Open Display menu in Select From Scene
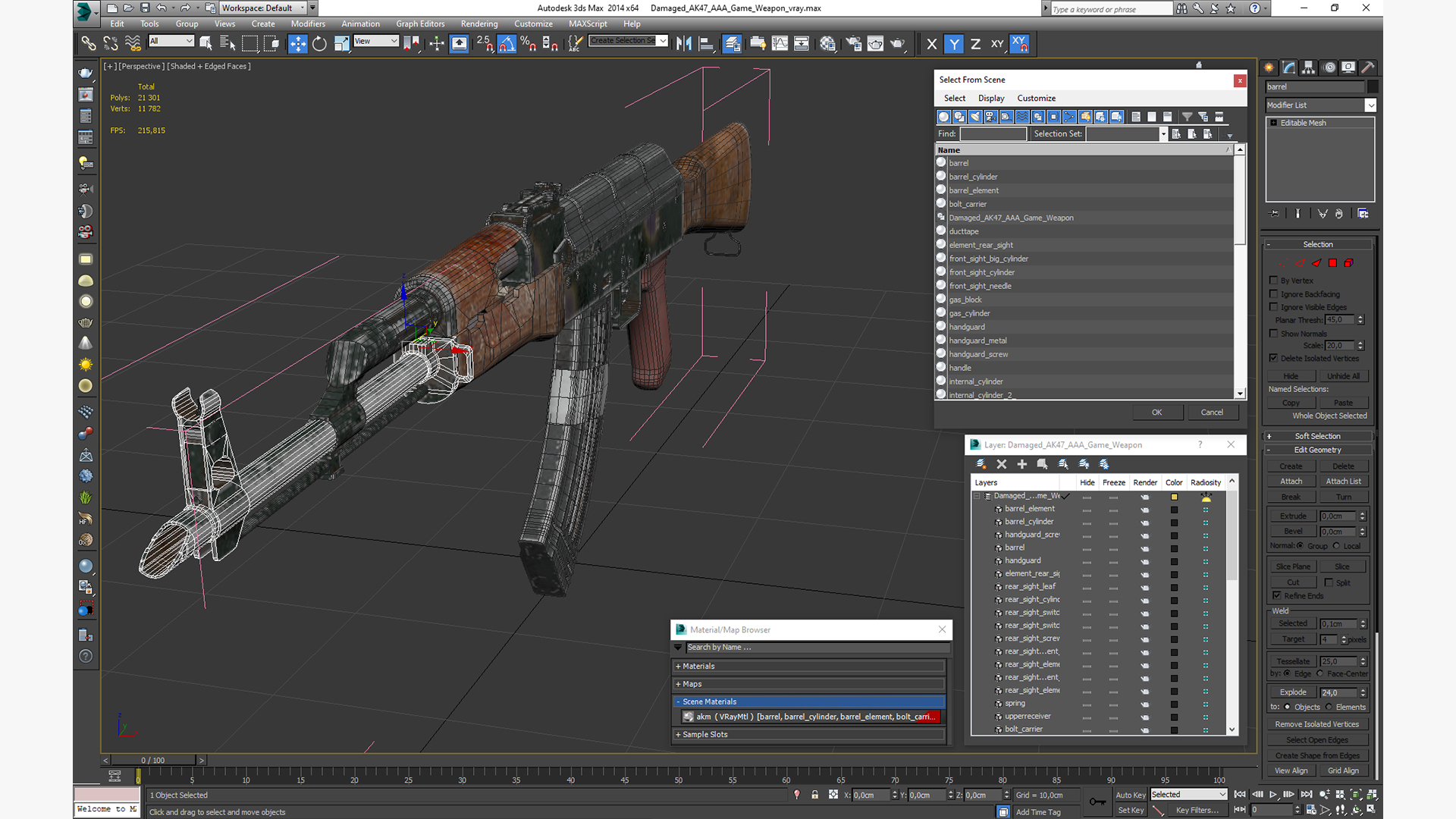 [991, 99]
